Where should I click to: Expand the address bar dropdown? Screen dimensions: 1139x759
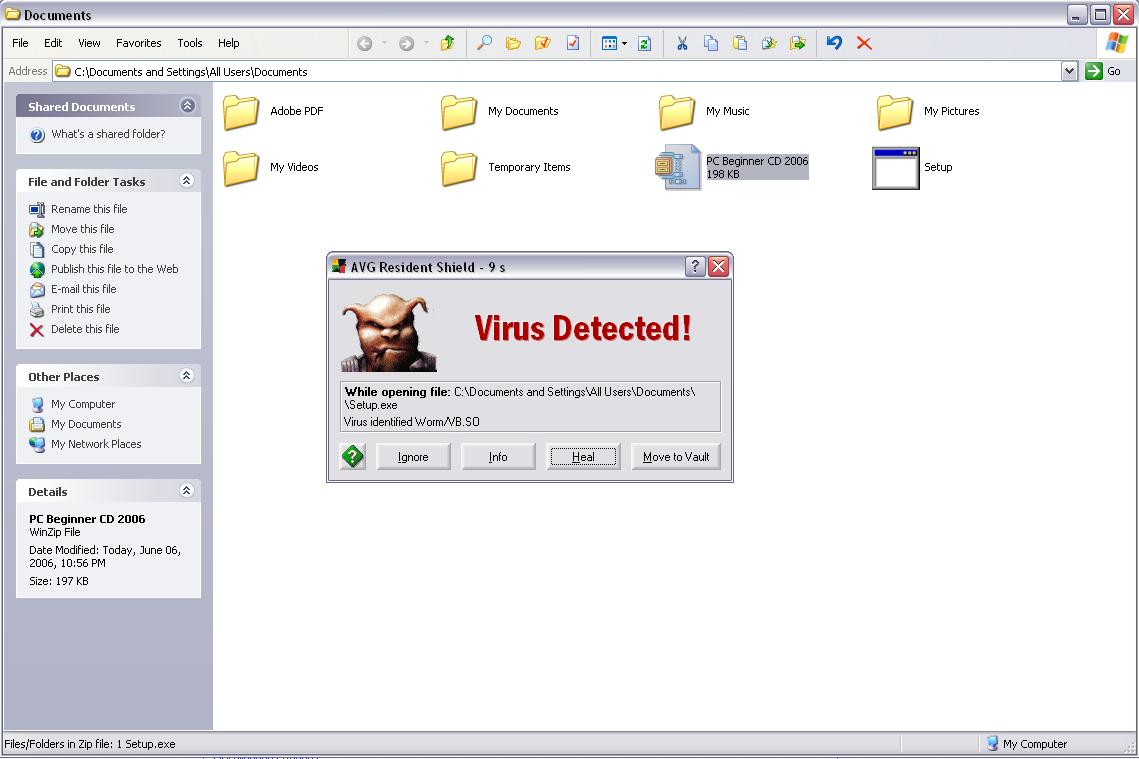click(x=1069, y=71)
